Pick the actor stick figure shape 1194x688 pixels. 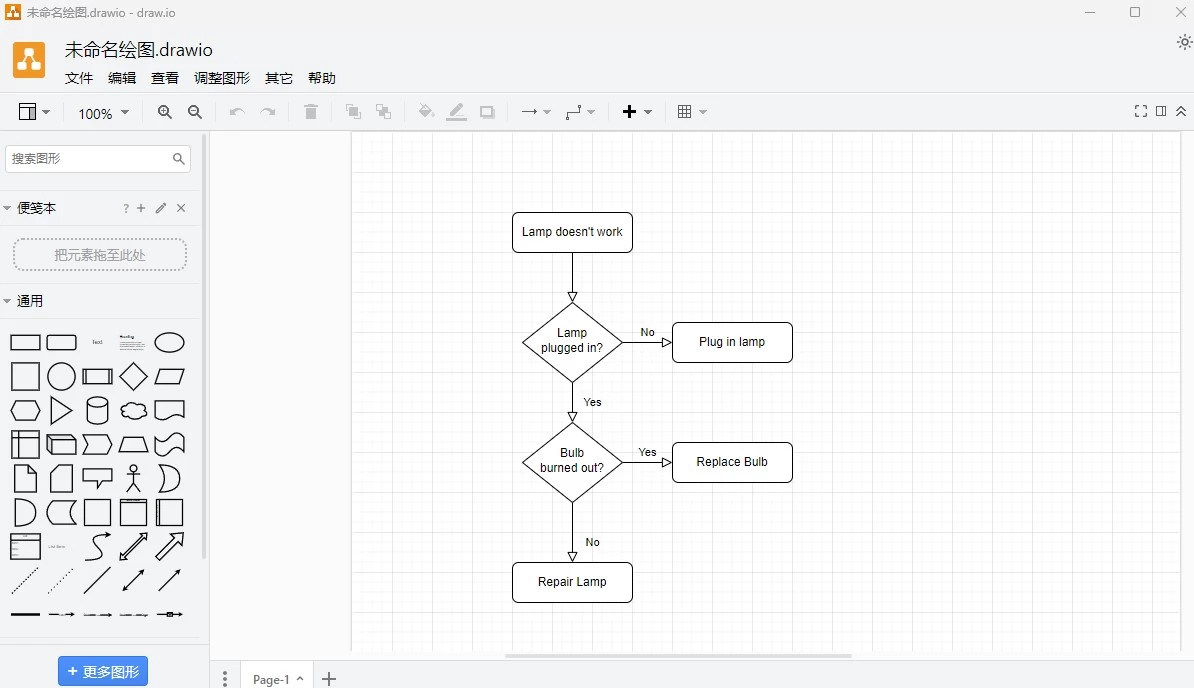(133, 478)
